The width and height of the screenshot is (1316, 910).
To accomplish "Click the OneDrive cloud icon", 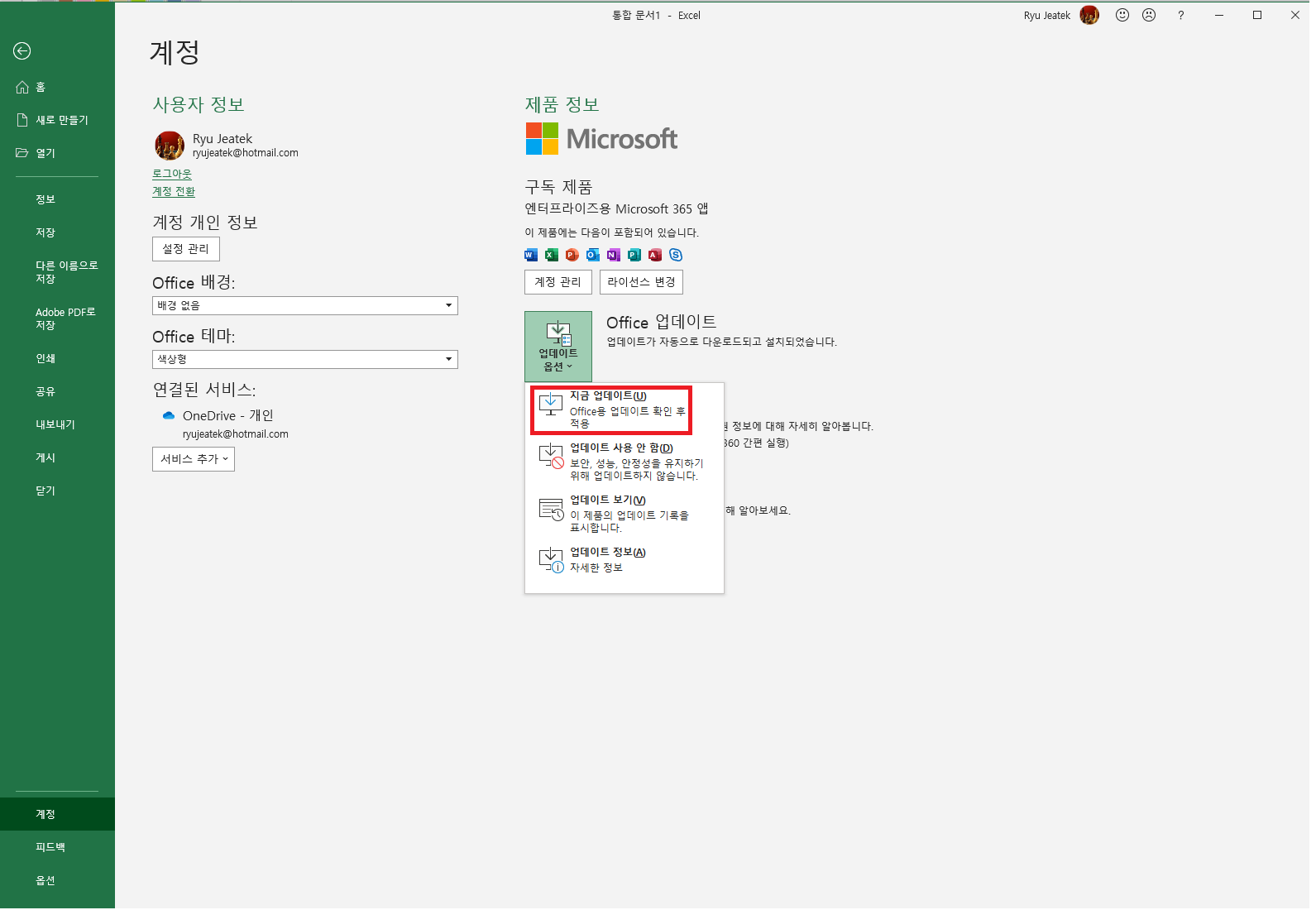I will click(169, 415).
